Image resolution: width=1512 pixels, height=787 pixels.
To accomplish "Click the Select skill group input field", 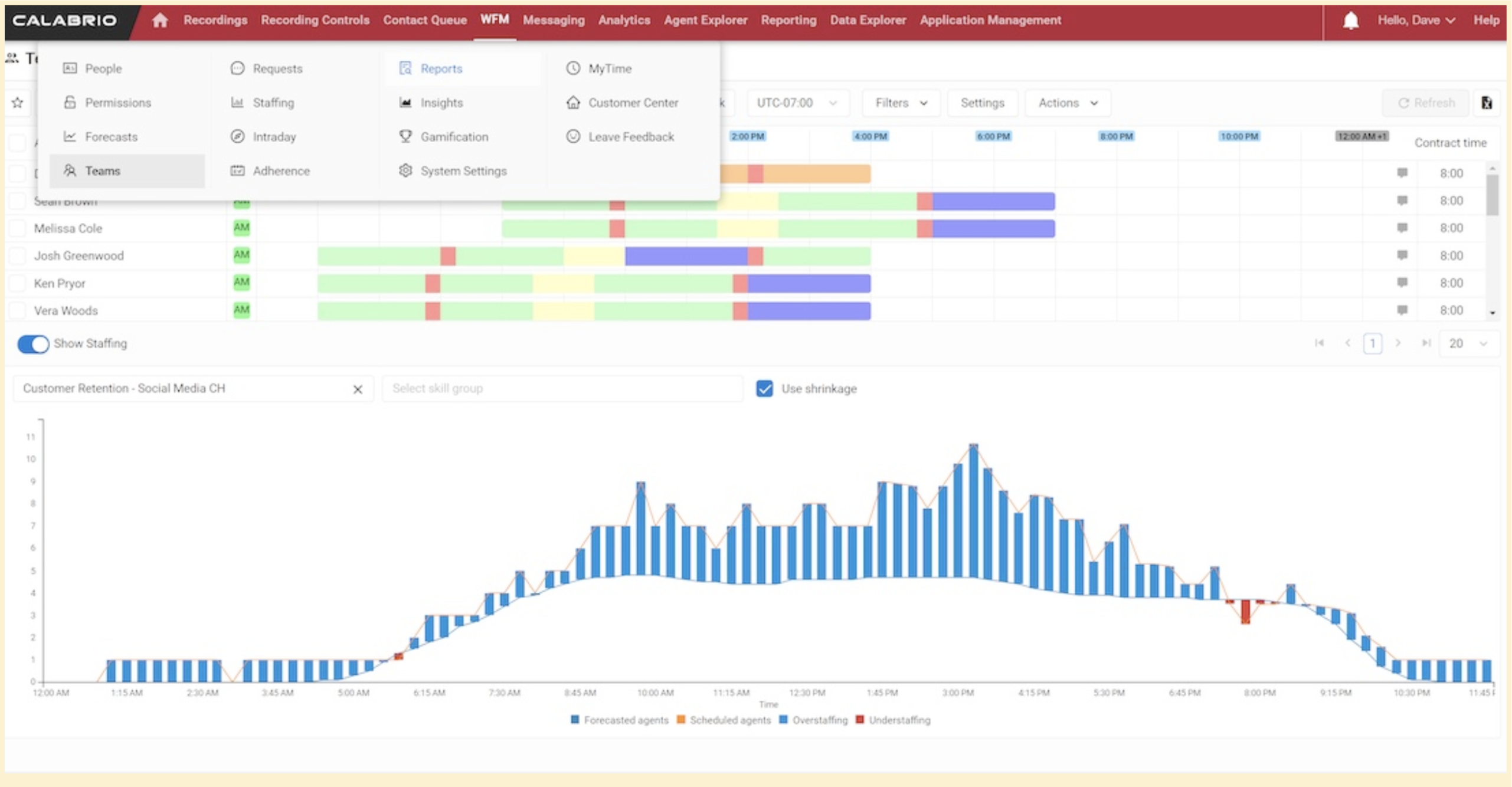I will tap(561, 388).
